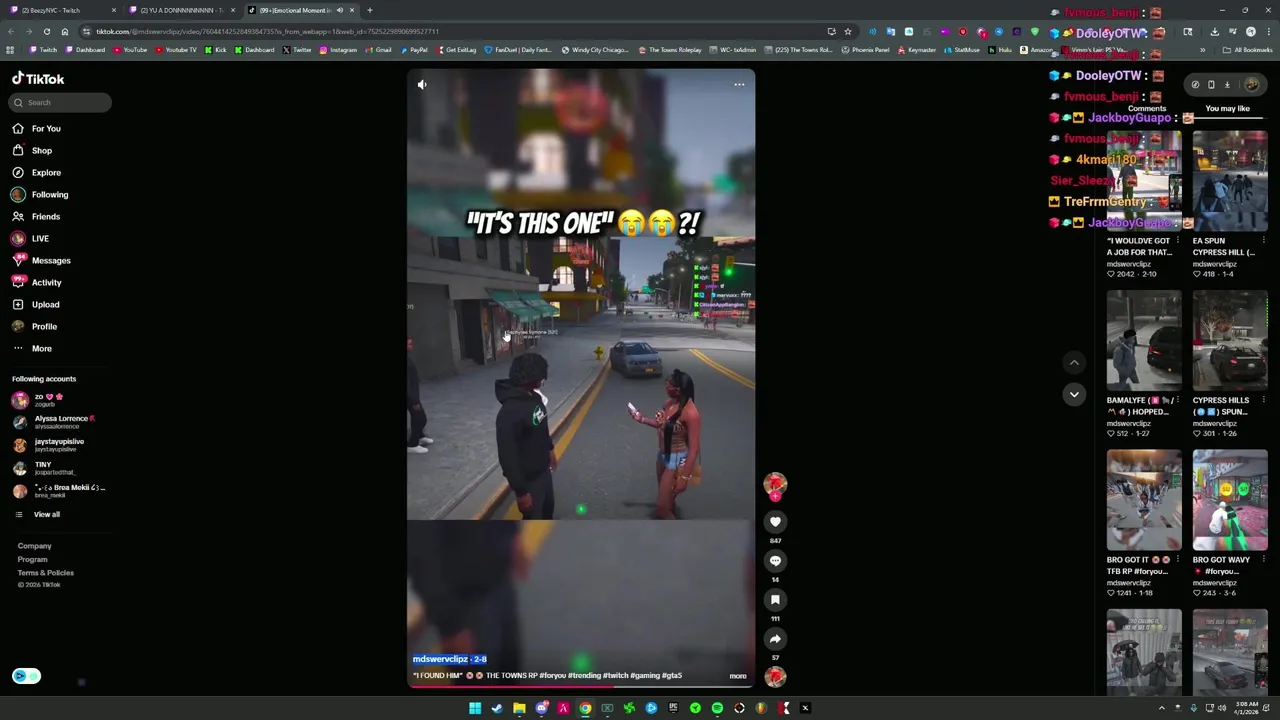Open the 'BRO GOT WAVY' video thumbnail
1280x720 pixels.
1230,500
